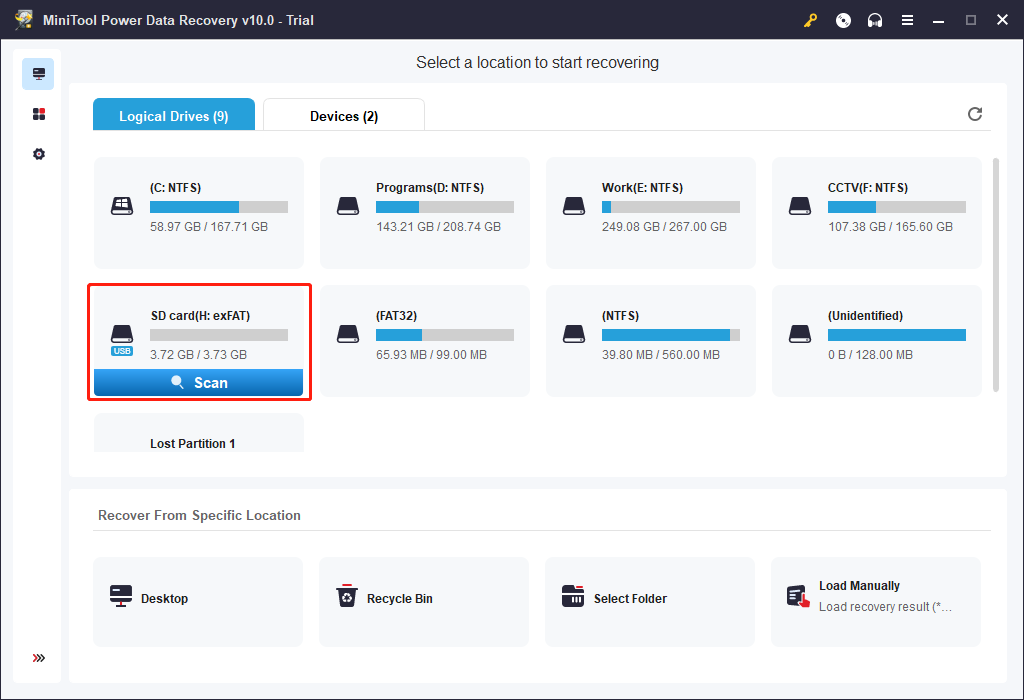Click the Unidentified partition drive icon
Image resolution: width=1024 pixels, height=700 pixels.
click(800, 334)
